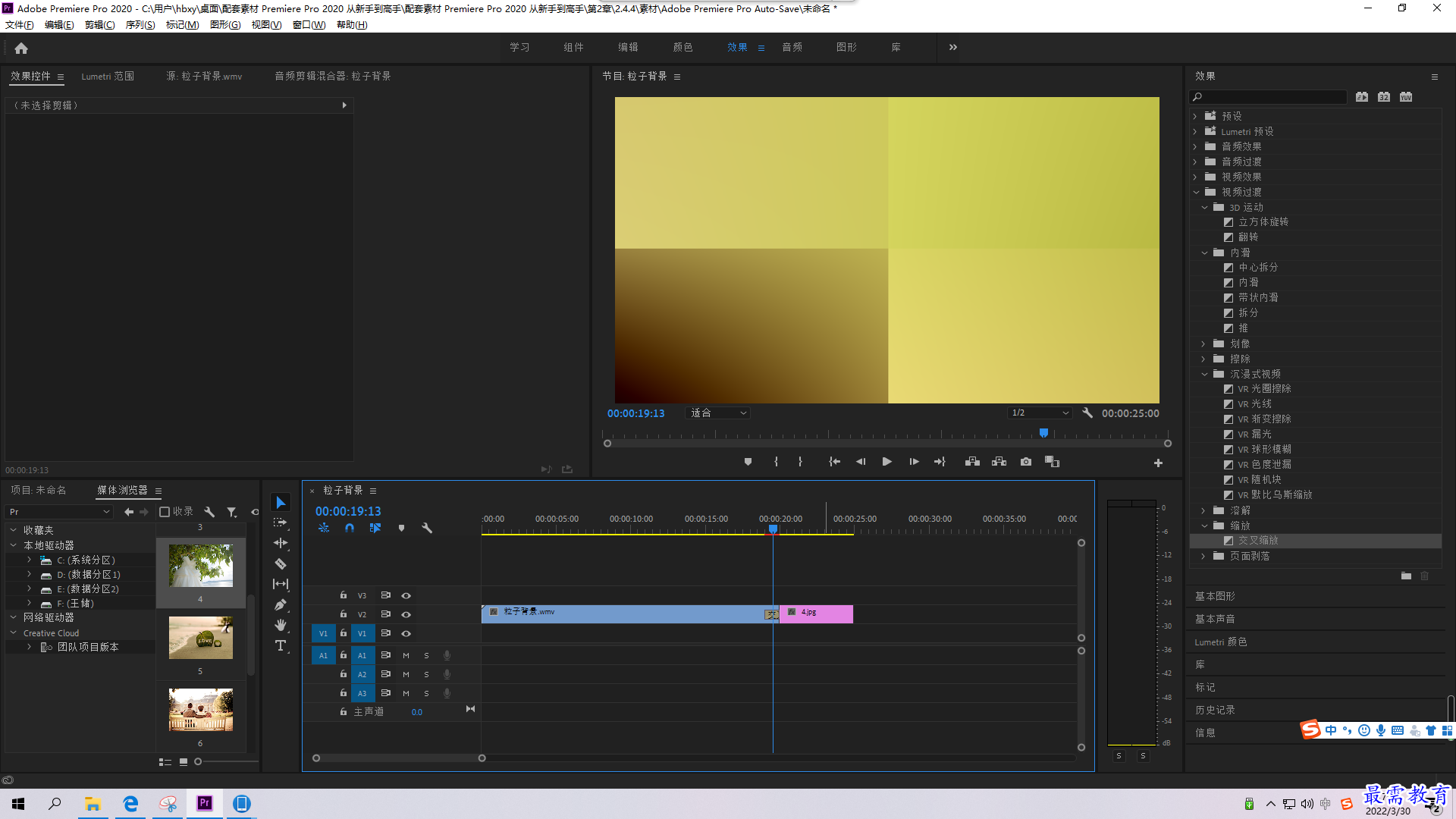Select the Hand tool
Image resolution: width=1456 pixels, height=819 pixels.
pos(281,625)
